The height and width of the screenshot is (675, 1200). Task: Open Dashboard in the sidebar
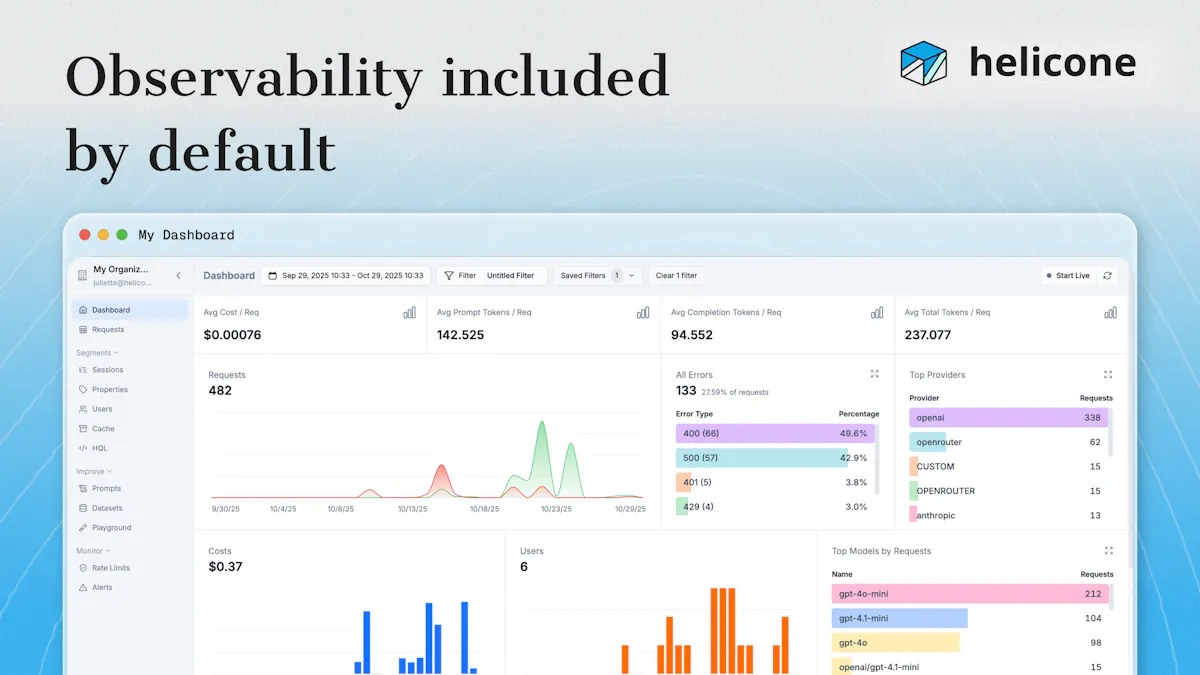pos(129,310)
